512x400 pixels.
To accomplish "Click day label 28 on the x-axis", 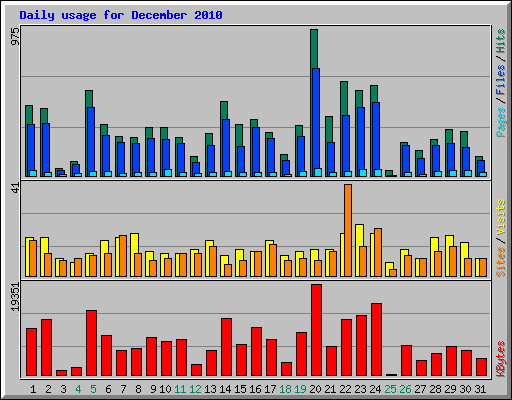I will tap(435, 389).
